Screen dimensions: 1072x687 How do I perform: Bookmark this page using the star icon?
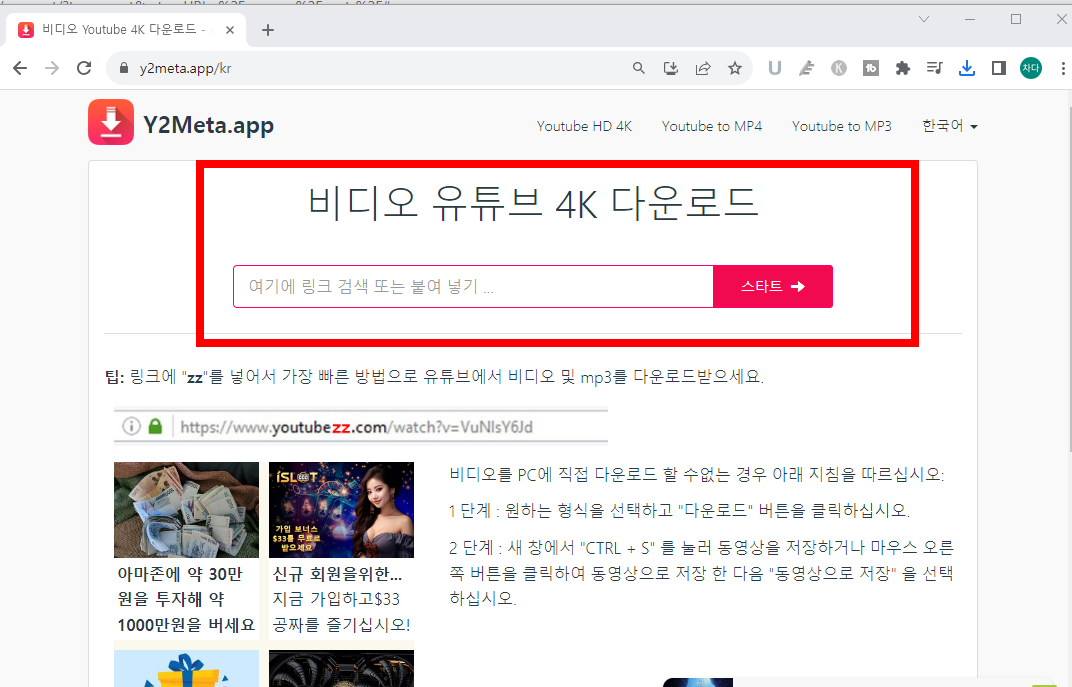[736, 68]
